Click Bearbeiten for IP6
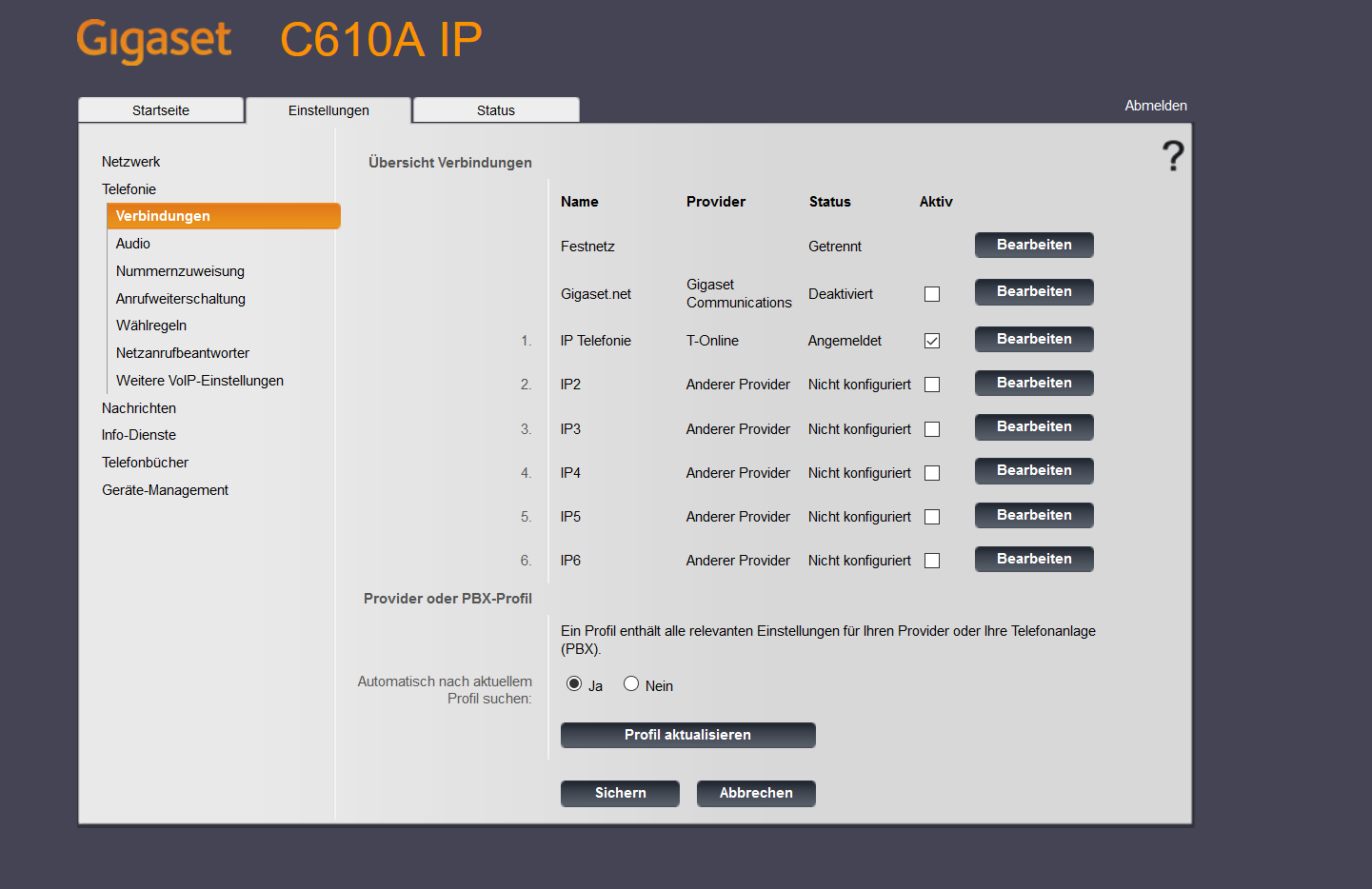Screen dimensions: 1372x889 pos(1034,559)
